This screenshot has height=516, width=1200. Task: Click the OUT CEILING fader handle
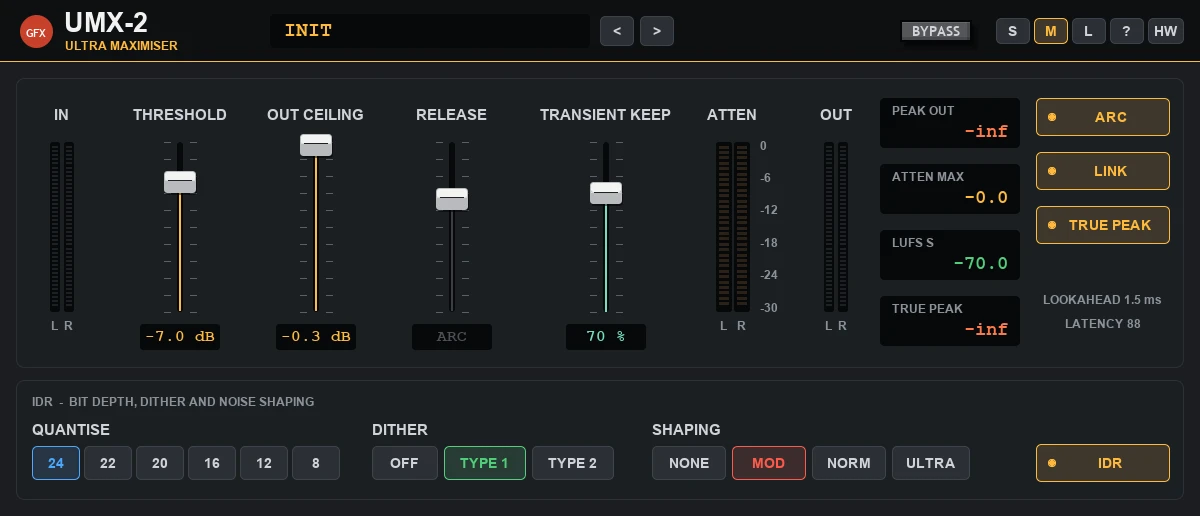pos(316,145)
